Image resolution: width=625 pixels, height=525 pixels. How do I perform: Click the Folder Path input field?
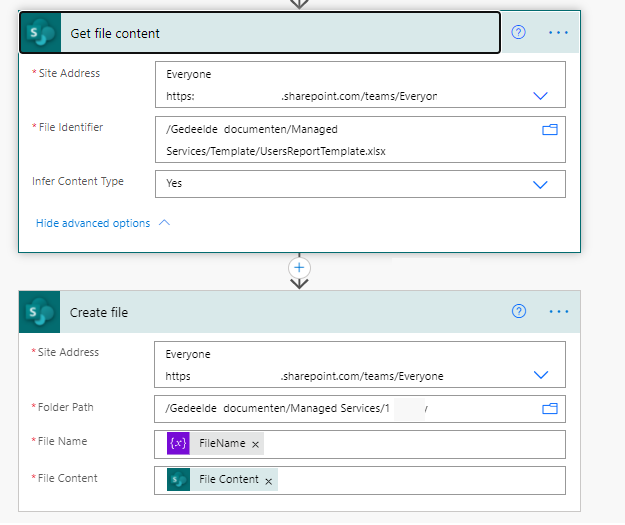[x=340, y=408]
